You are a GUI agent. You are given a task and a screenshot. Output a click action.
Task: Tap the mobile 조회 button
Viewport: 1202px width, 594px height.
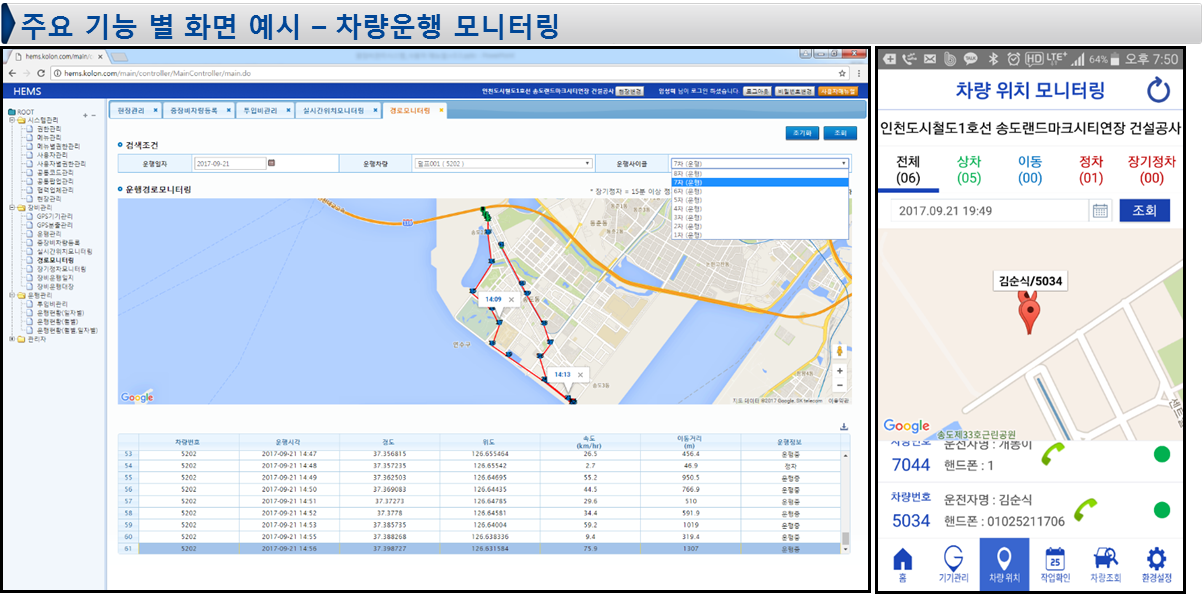[x=1144, y=210]
